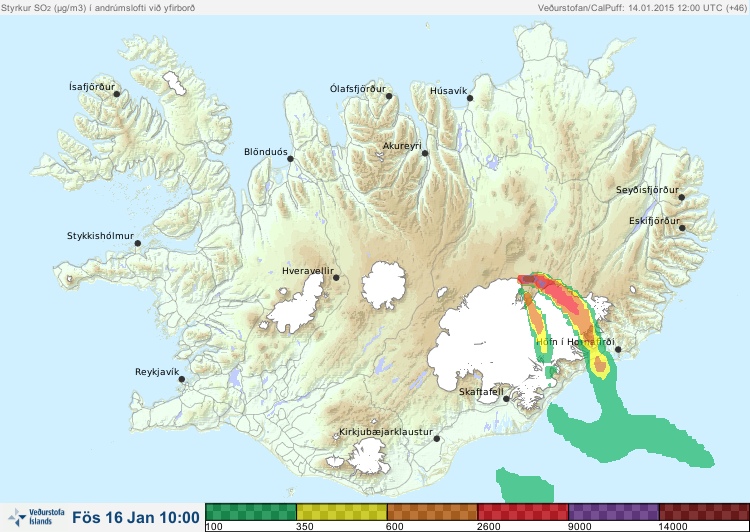This screenshot has width=750, height=532.
Task: Click the Seyðisfjörður label
Action: click(x=647, y=190)
